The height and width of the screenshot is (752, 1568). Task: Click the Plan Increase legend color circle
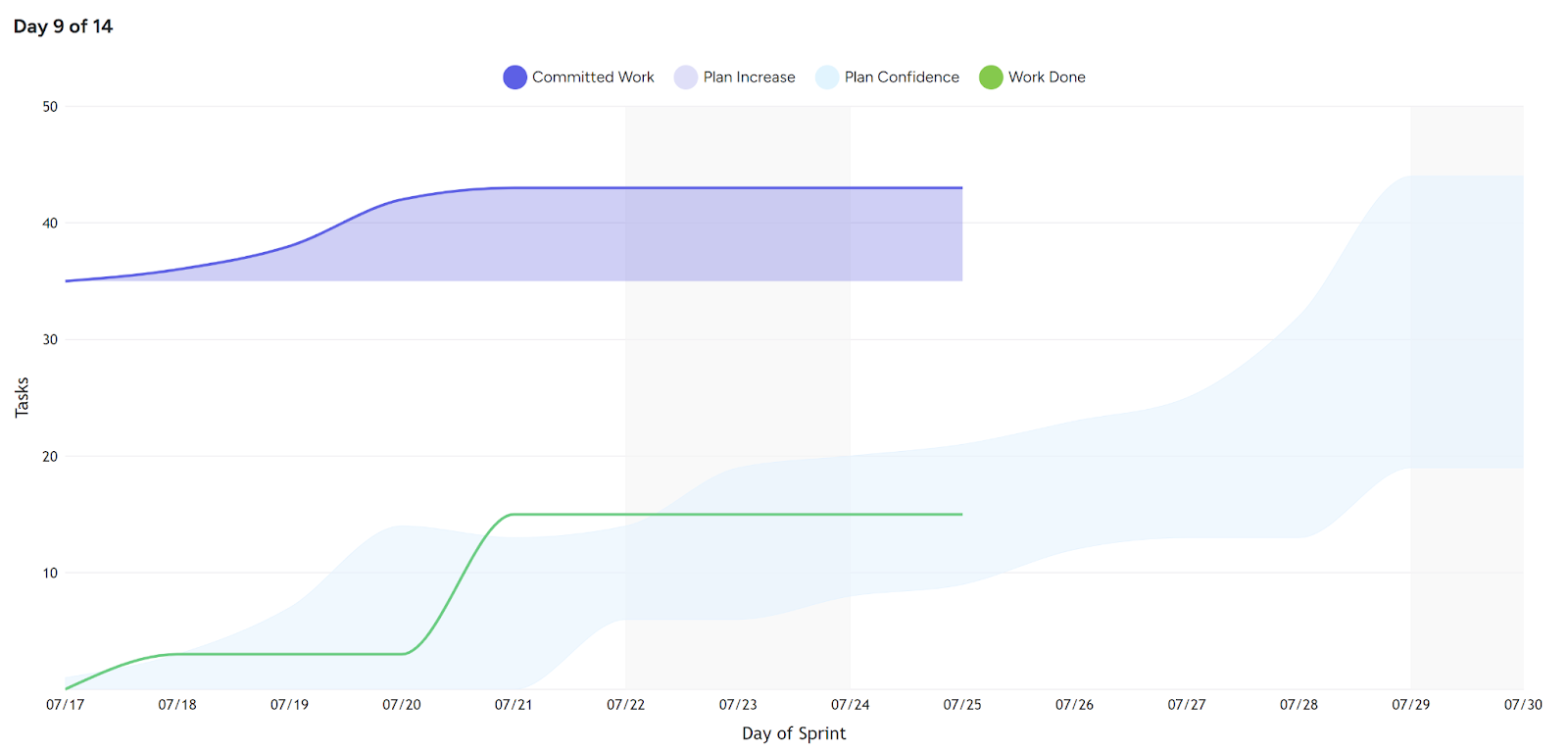pyautogui.click(x=685, y=77)
